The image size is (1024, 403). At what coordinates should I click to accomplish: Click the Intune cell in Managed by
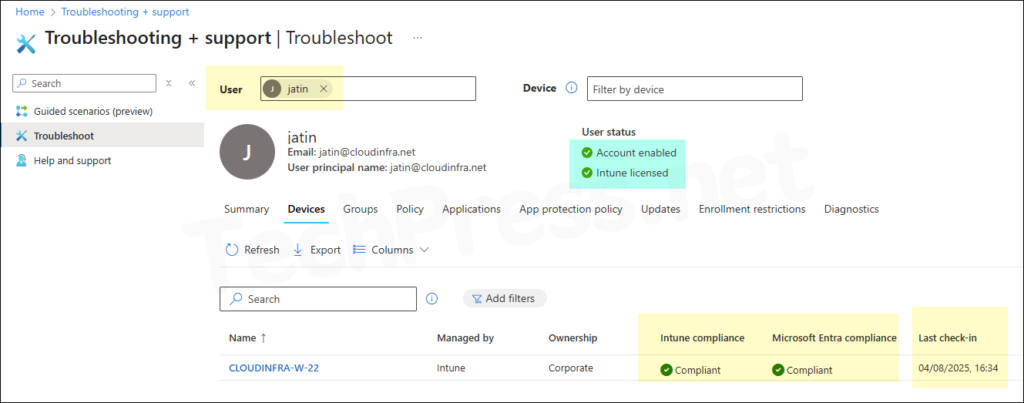click(x=451, y=368)
